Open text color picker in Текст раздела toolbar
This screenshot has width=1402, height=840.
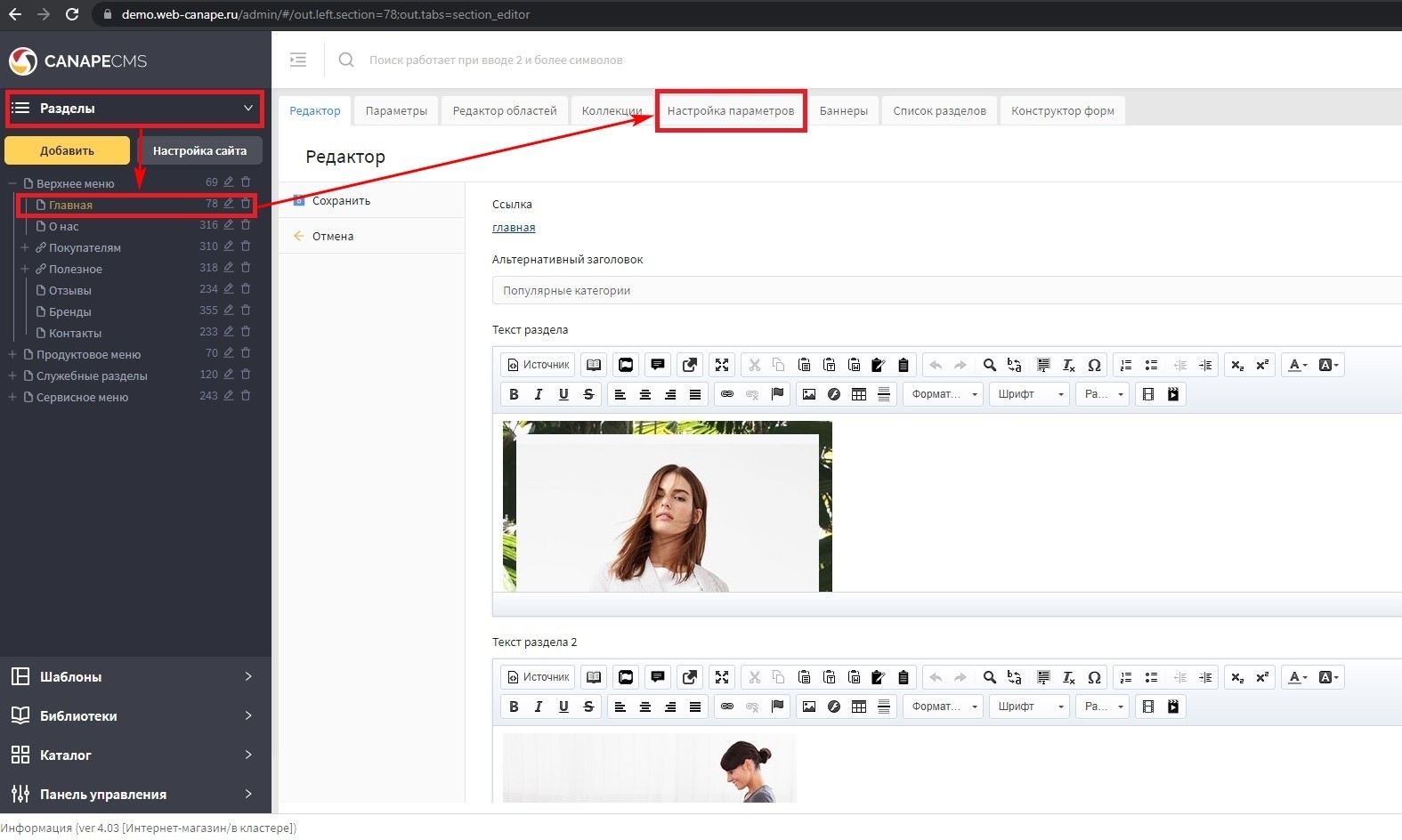[1297, 365]
